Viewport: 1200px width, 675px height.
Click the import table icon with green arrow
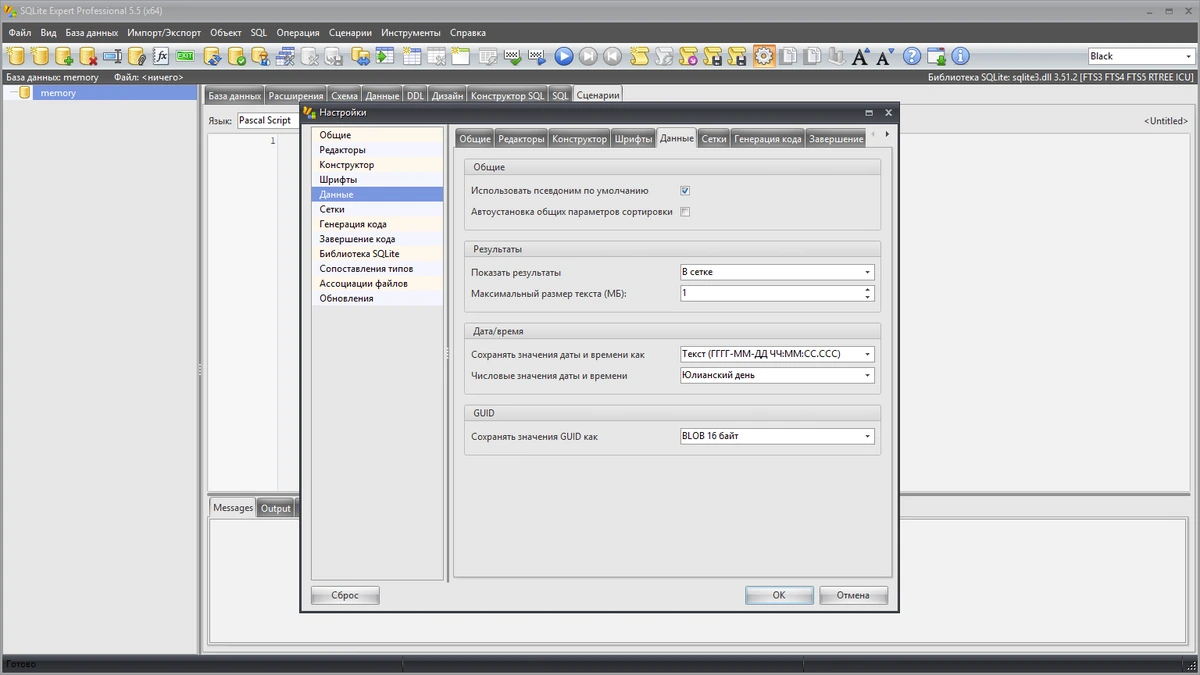tap(384, 56)
